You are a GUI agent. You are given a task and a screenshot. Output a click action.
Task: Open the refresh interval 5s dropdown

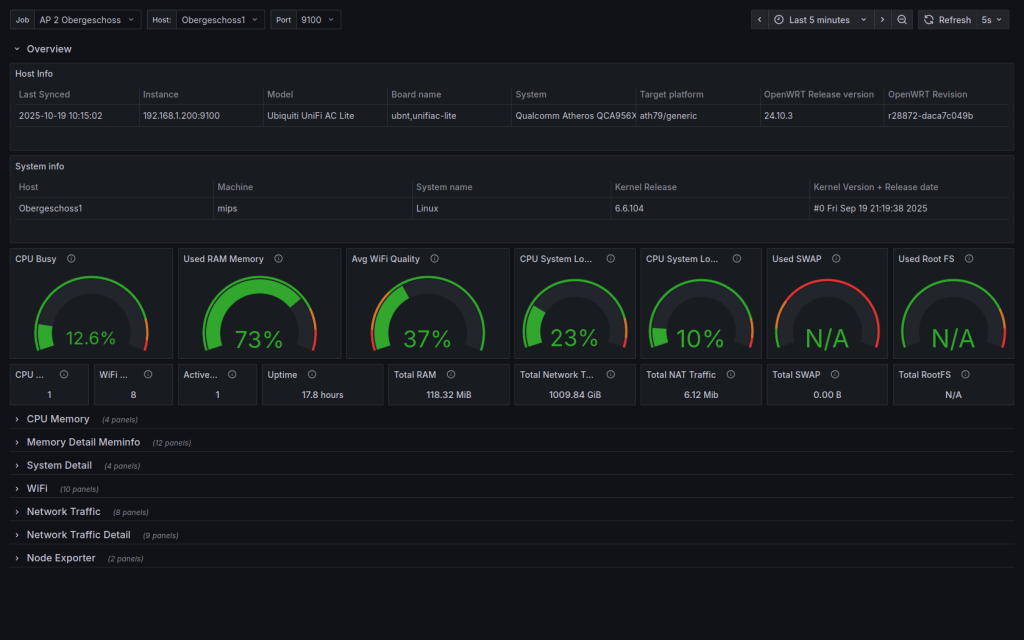[x=992, y=20]
